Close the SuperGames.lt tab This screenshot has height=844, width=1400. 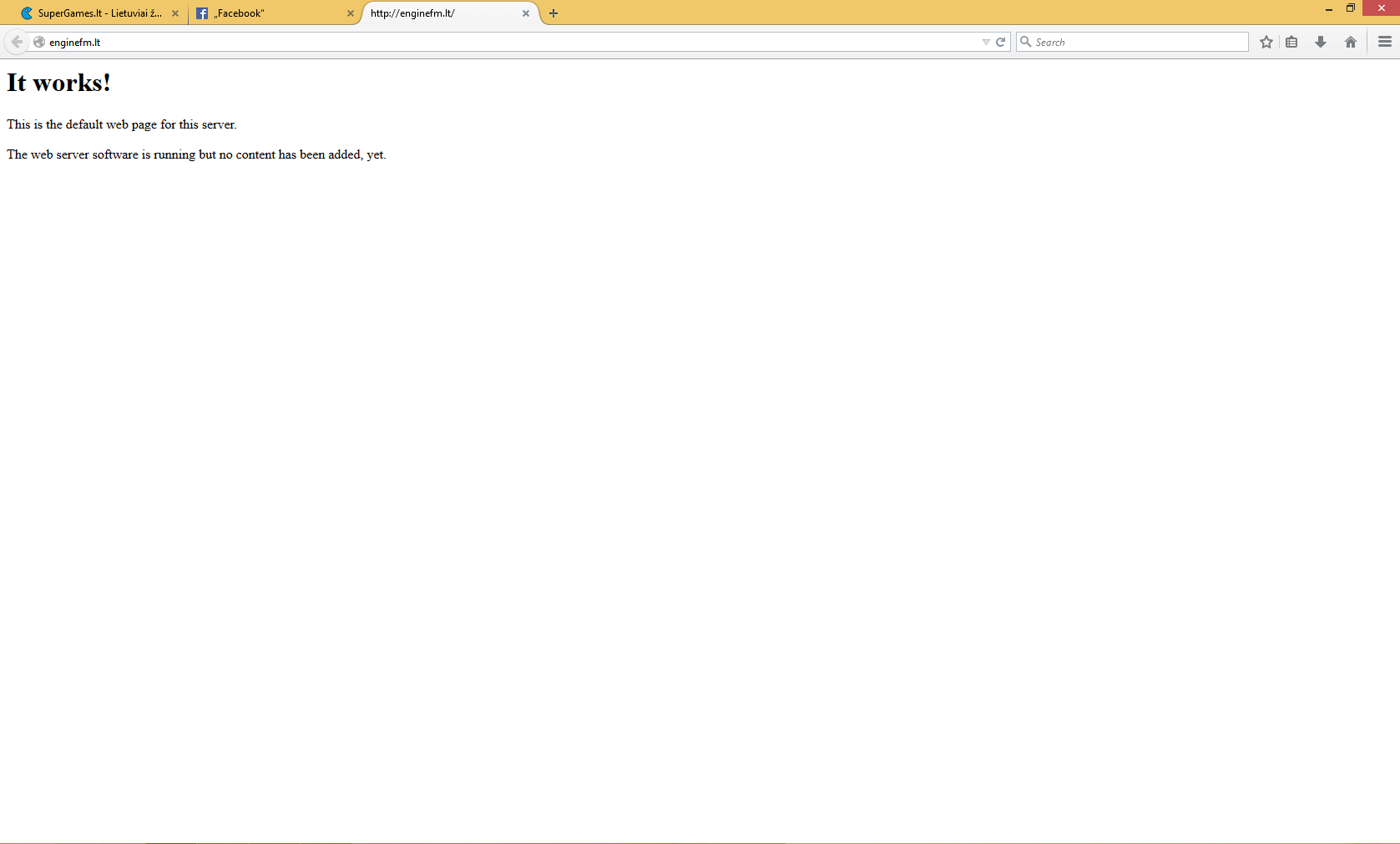pyautogui.click(x=175, y=13)
